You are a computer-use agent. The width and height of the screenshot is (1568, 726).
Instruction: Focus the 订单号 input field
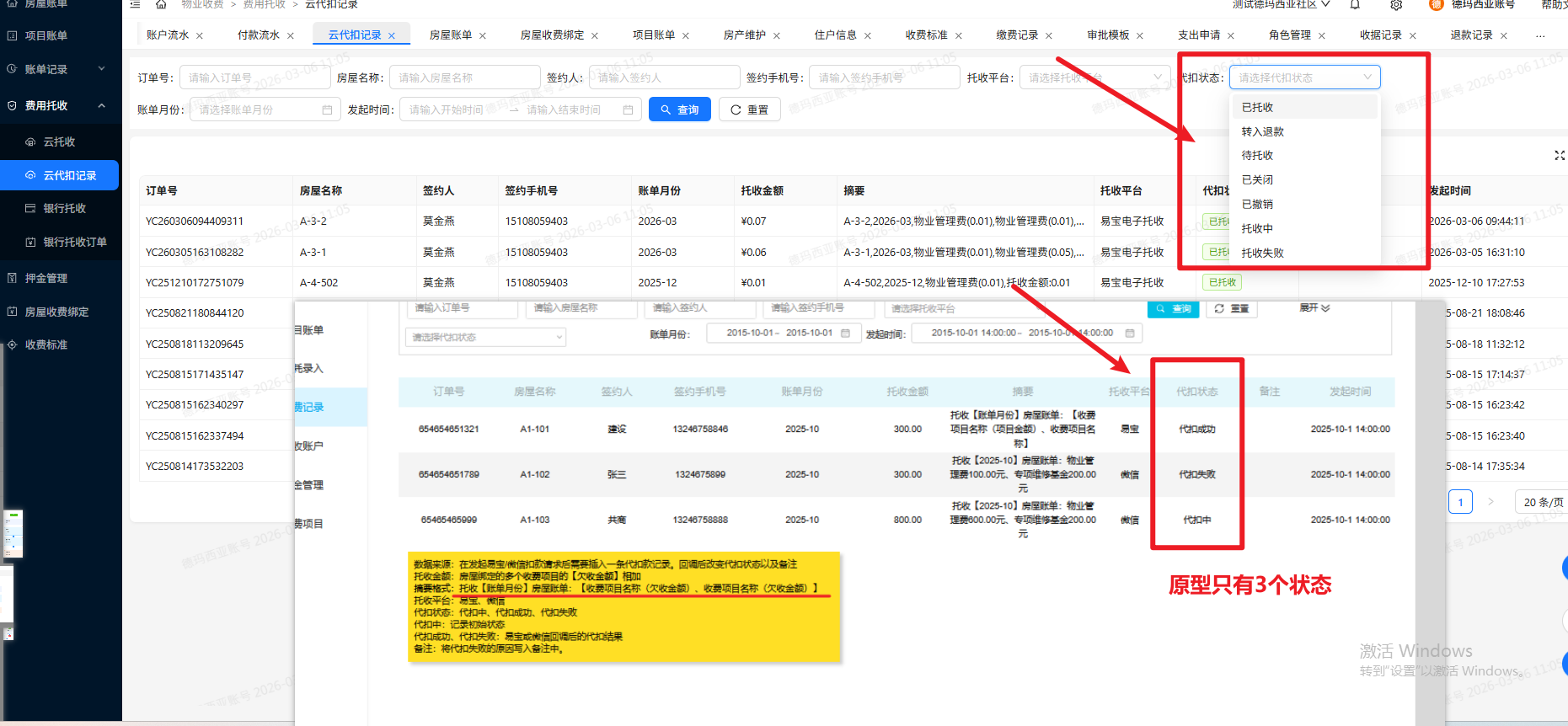click(254, 77)
